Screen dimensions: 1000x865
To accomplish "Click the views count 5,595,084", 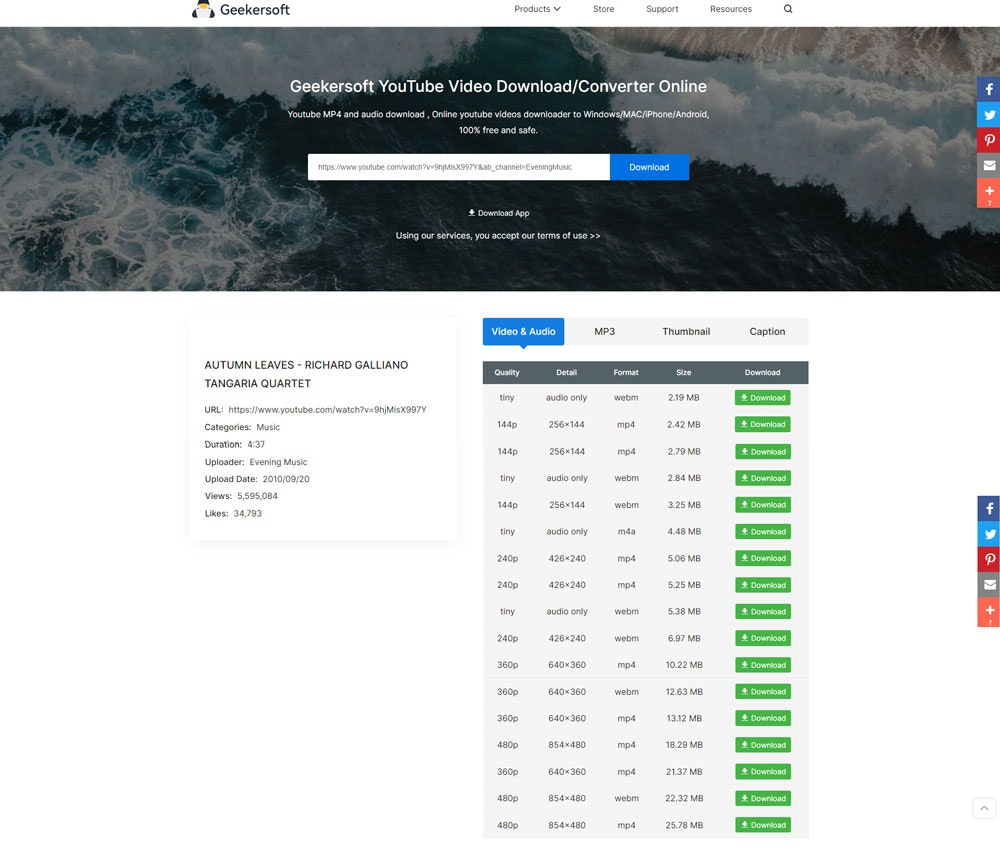I will tap(257, 496).
